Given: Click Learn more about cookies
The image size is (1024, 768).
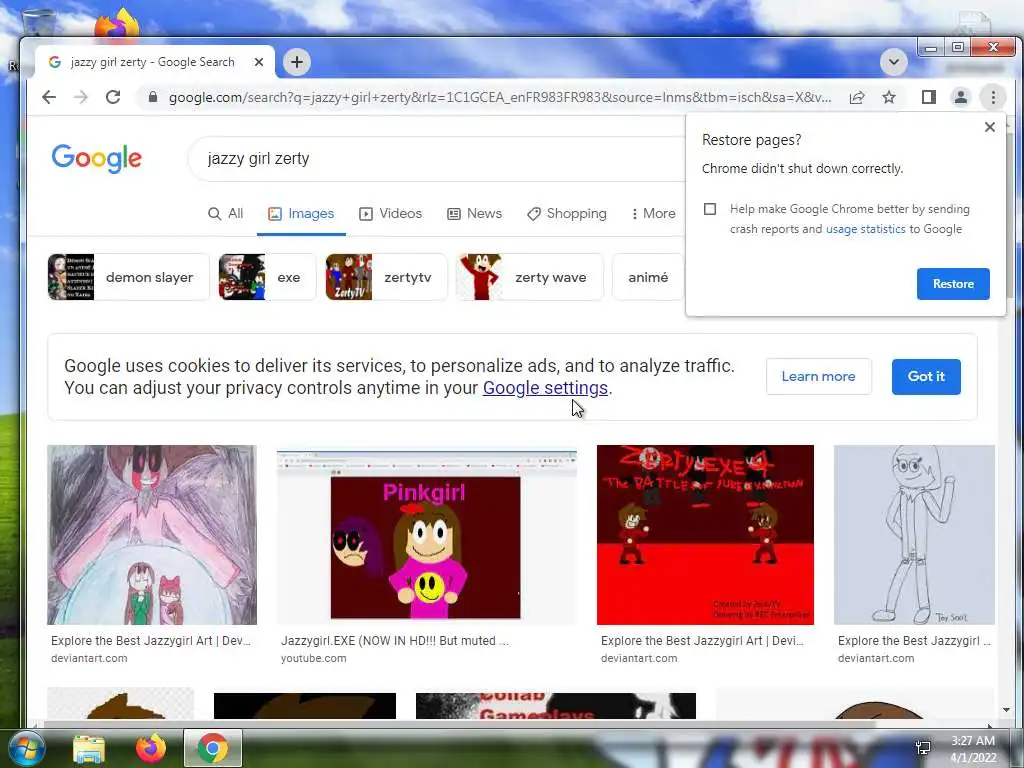Looking at the screenshot, I should tap(818, 376).
